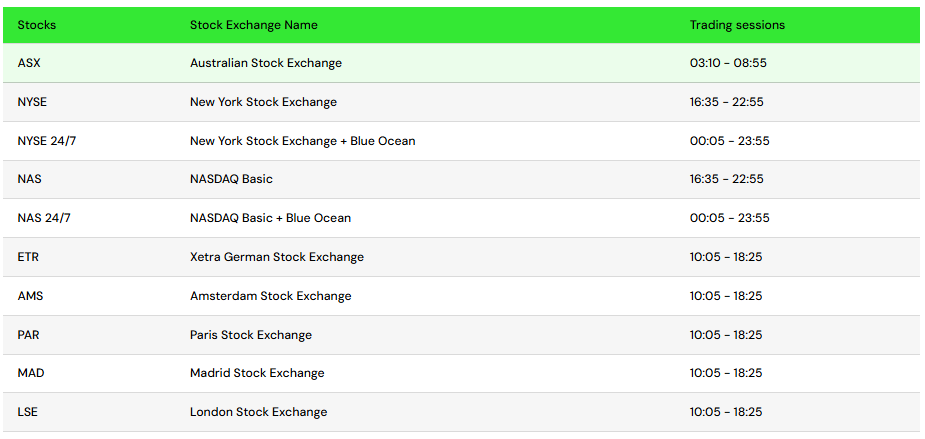Click the Stock Exchange Name column header
The width and height of the screenshot is (925, 439).
tap(254, 25)
